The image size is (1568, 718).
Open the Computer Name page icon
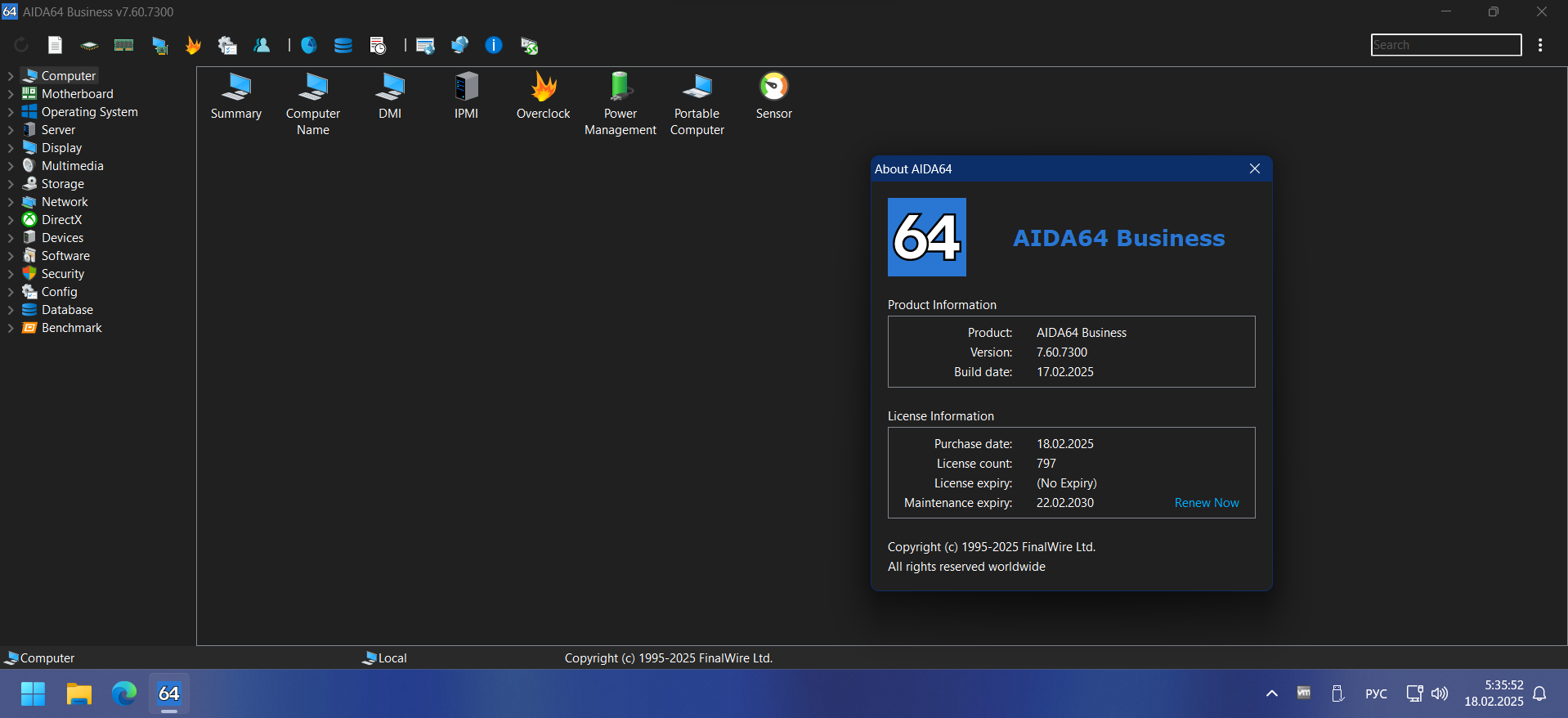coord(313,104)
